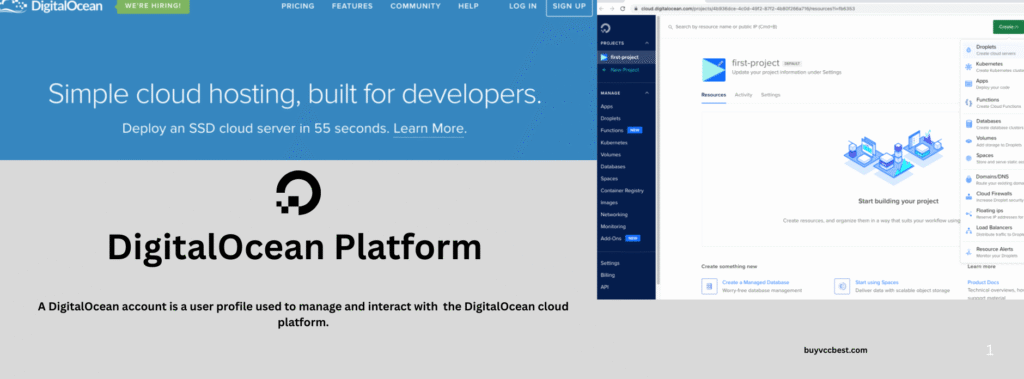Open the Product Docs link
Screen dimensions: 1024x379
(x=983, y=282)
